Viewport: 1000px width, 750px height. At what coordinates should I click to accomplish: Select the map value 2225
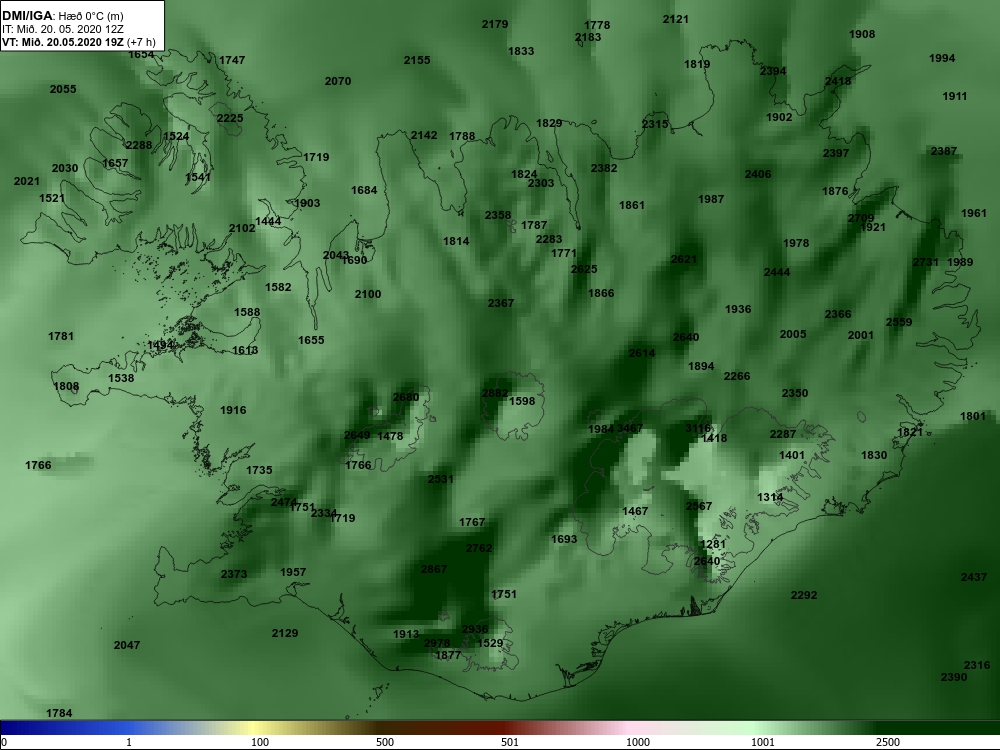point(230,118)
